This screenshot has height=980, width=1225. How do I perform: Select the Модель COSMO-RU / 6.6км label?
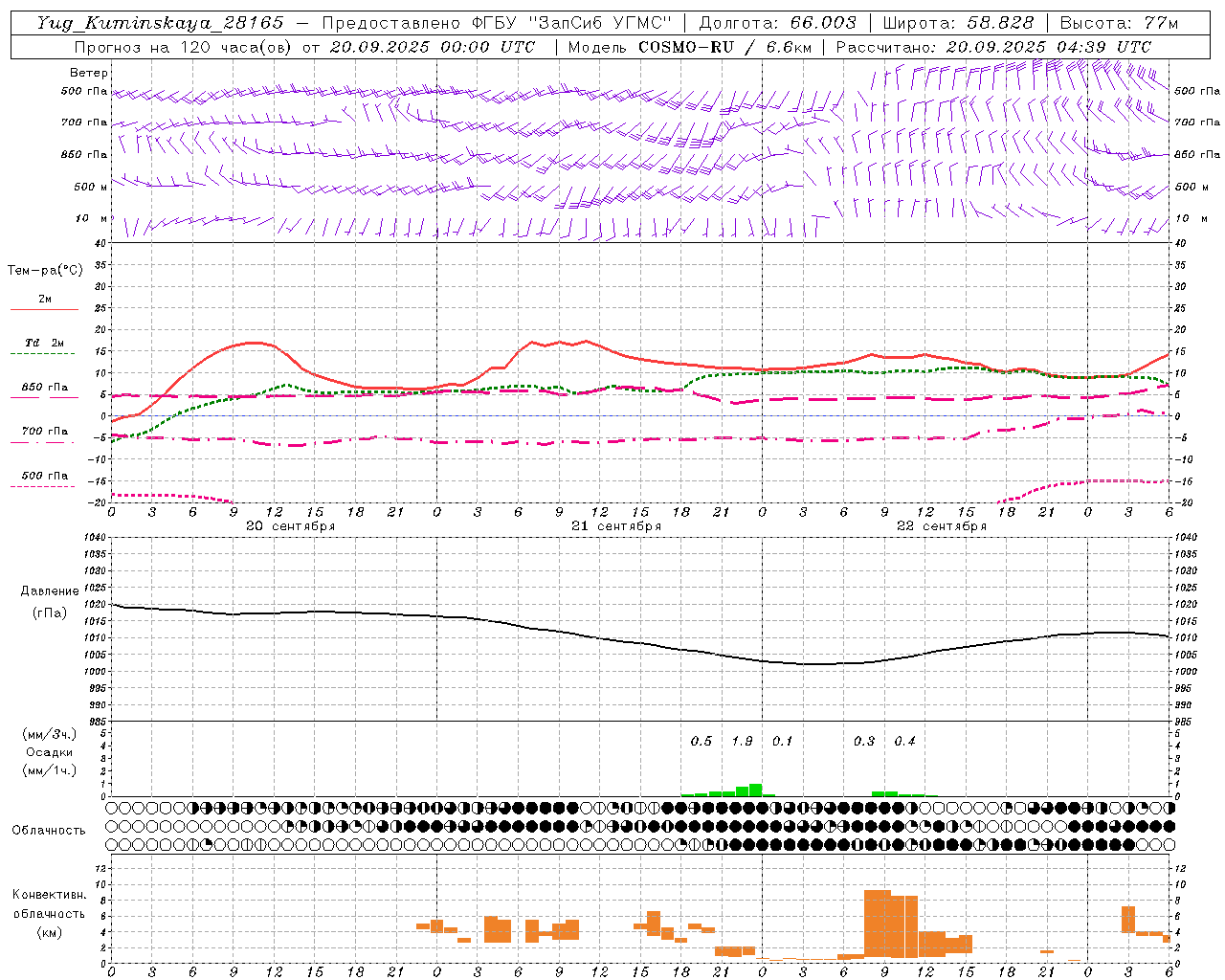click(x=690, y=47)
